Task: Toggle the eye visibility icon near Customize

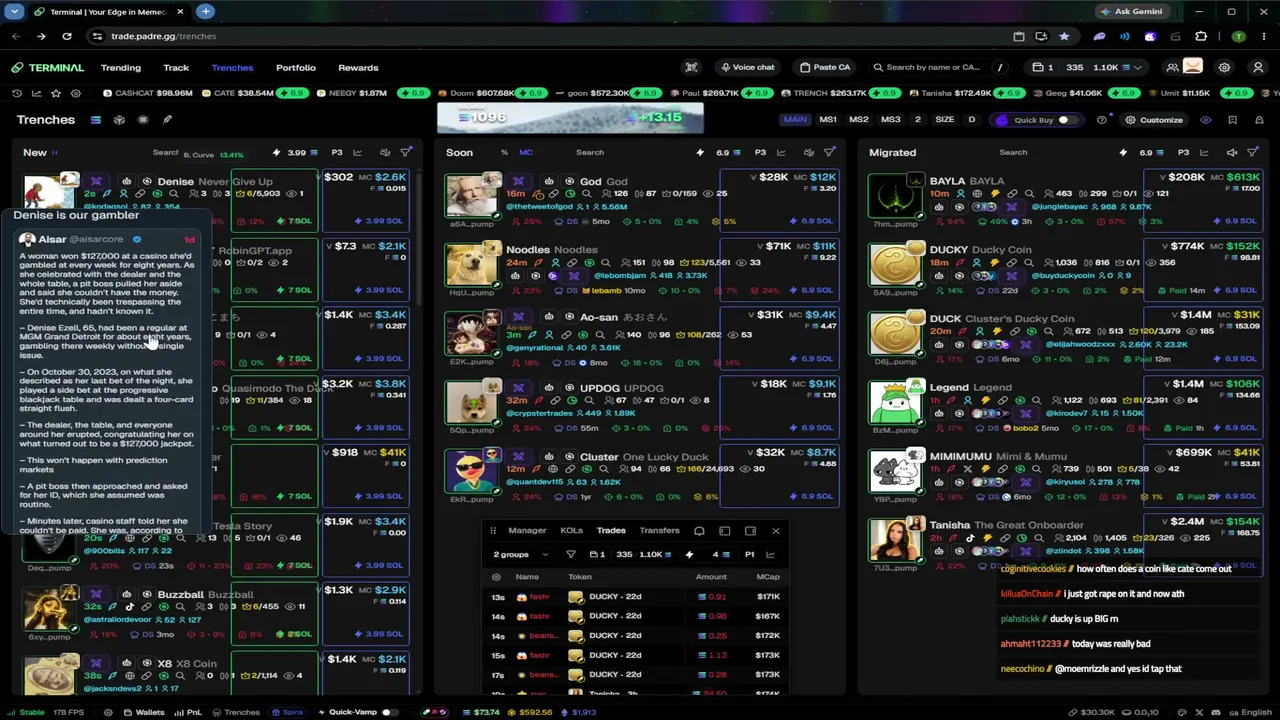Action: [x=1205, y=120]
